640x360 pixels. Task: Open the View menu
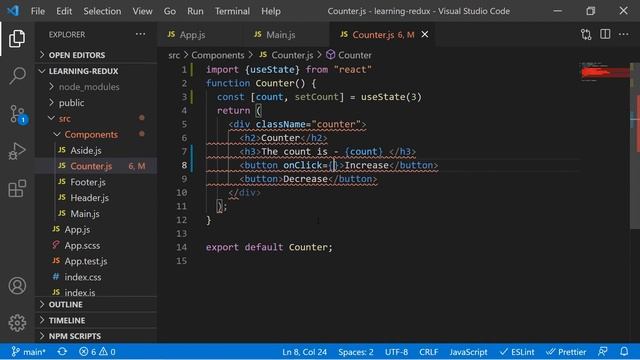pyautogui.click(x=142, y=11)
